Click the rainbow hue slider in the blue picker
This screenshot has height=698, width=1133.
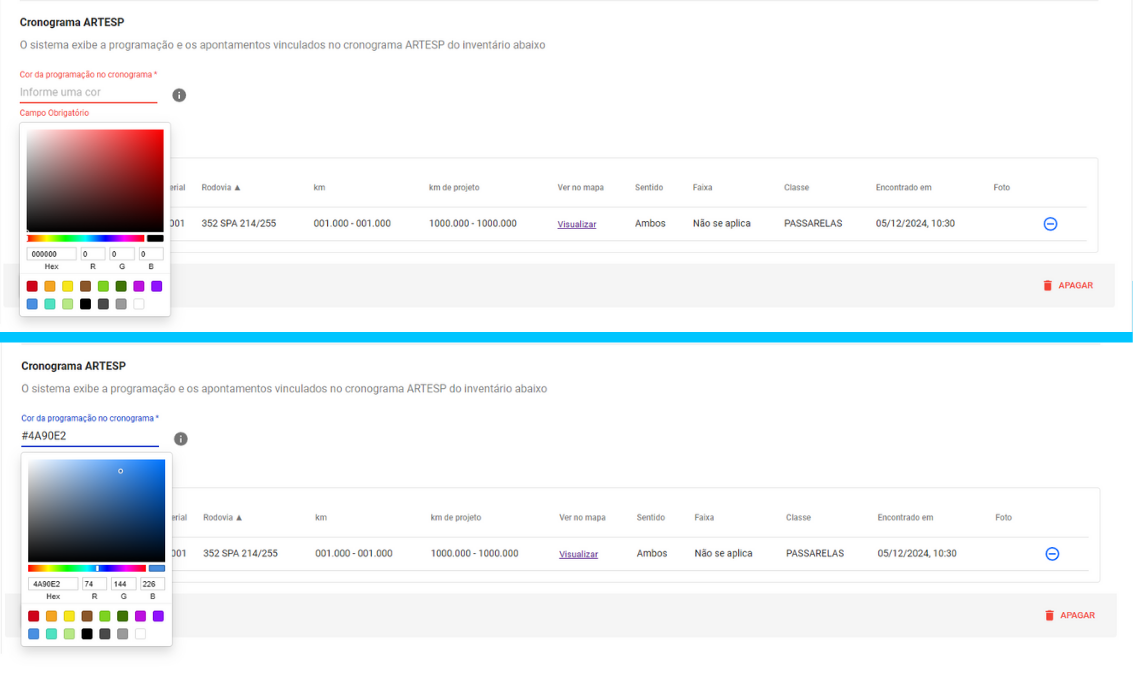point(87,568)
